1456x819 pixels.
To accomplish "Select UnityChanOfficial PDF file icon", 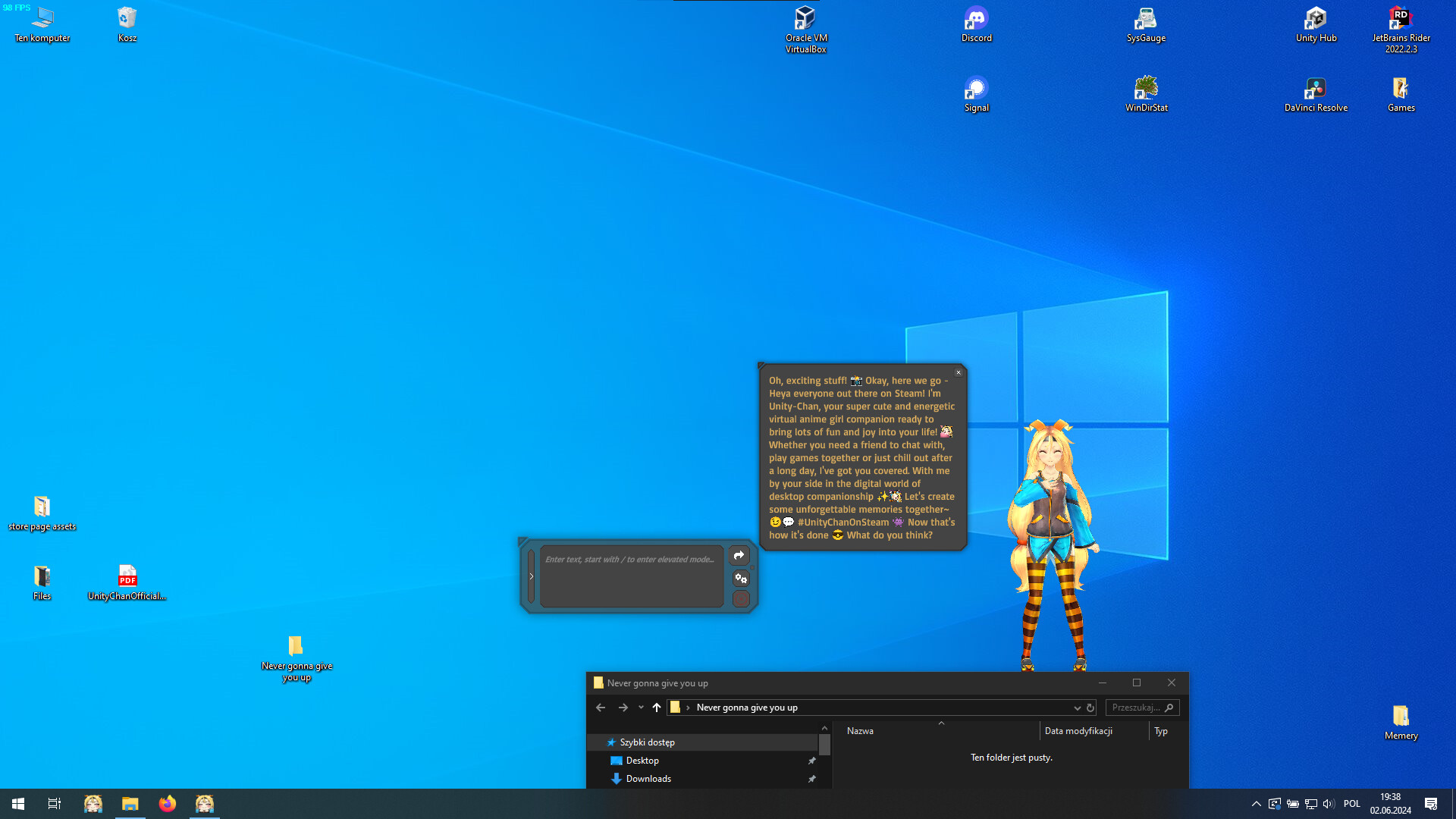I will click(x=127, y=582).
